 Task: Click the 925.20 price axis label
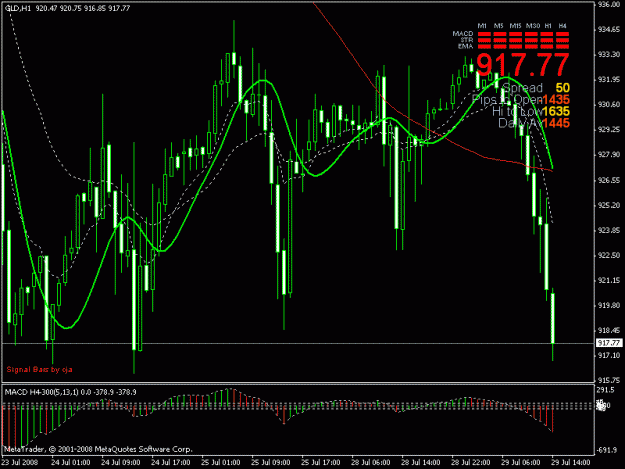609,205
